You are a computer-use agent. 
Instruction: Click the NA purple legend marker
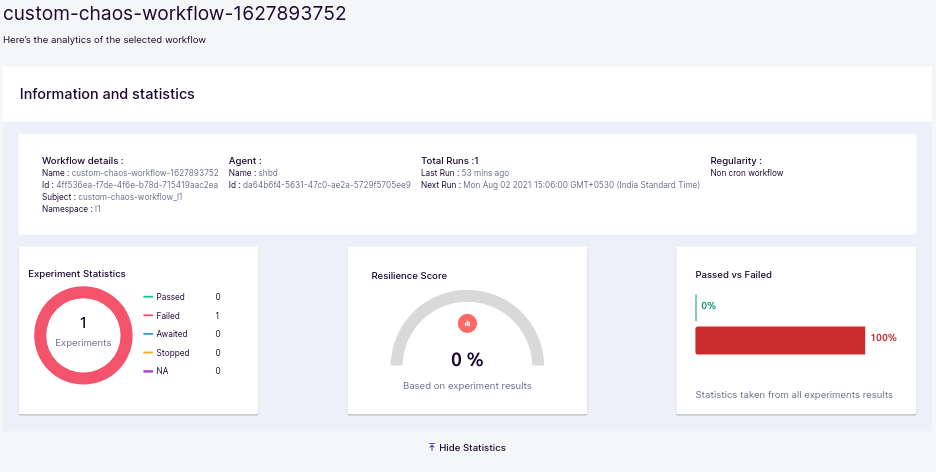(148, 371)
